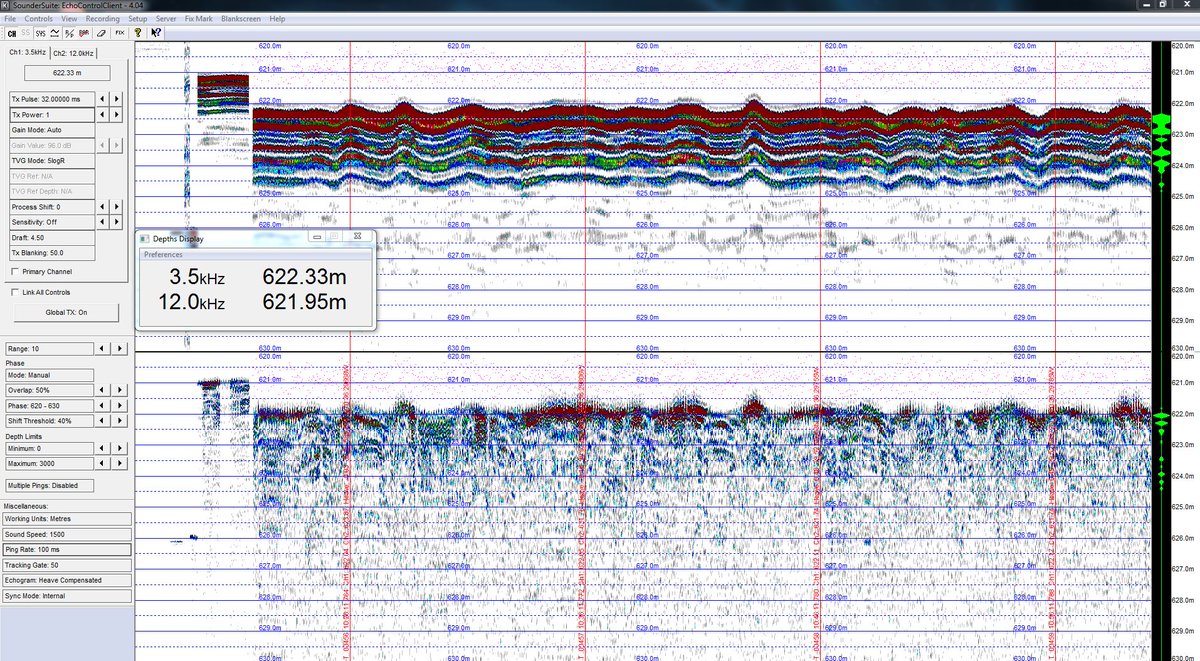Click the Ping Rate: 100 ms field

67,549
